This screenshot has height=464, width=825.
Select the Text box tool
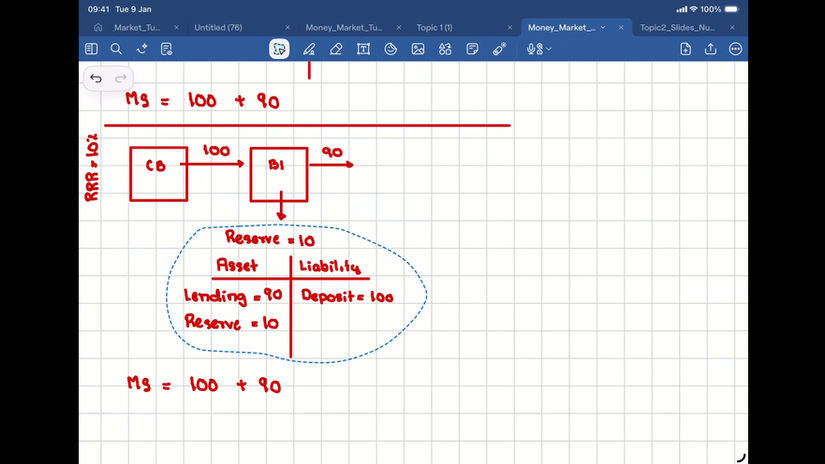[x=363, y=49]
